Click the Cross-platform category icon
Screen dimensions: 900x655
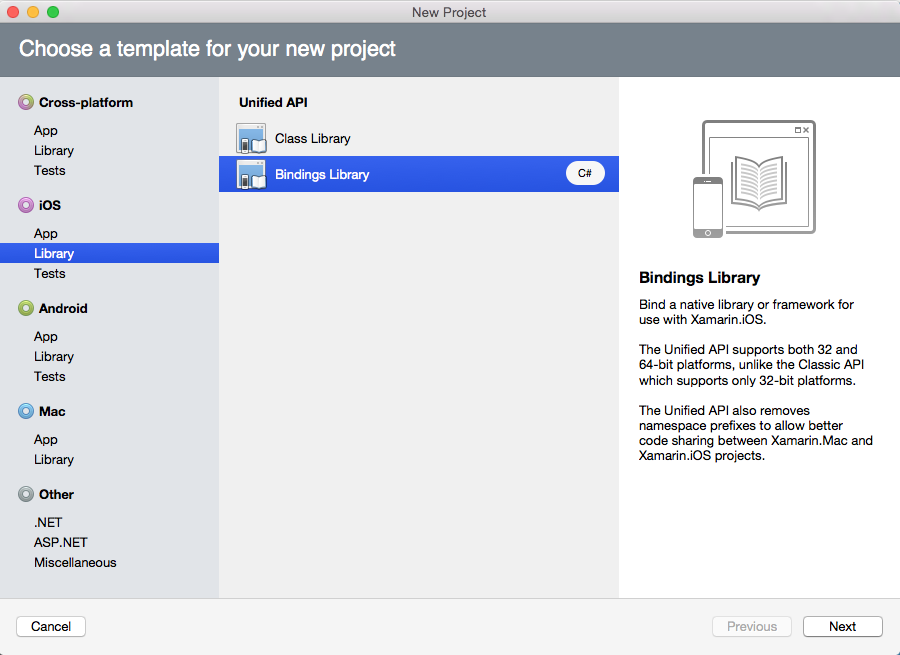coord(26,102)
